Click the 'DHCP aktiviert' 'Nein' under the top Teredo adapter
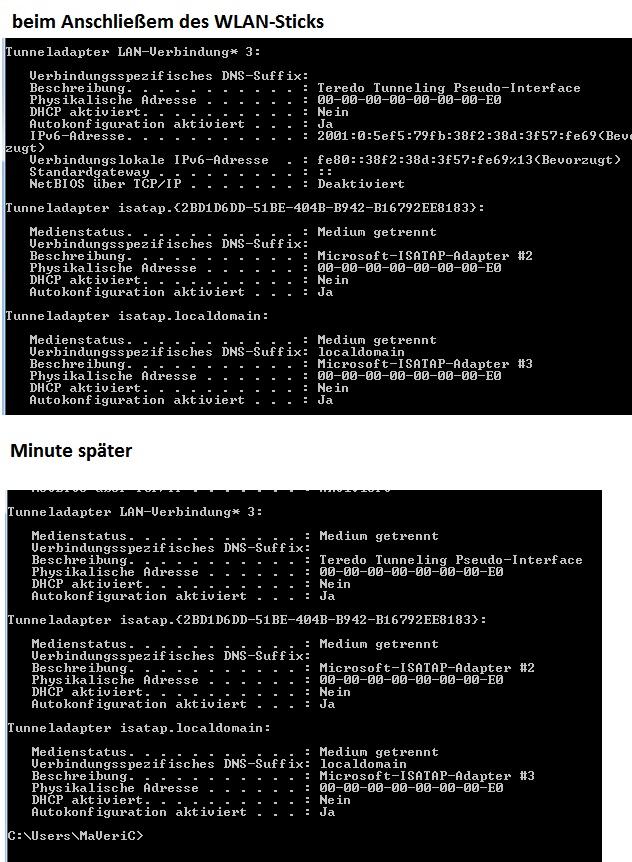The image size is (632, 862). pyautogui.click(x=333, y=112)
